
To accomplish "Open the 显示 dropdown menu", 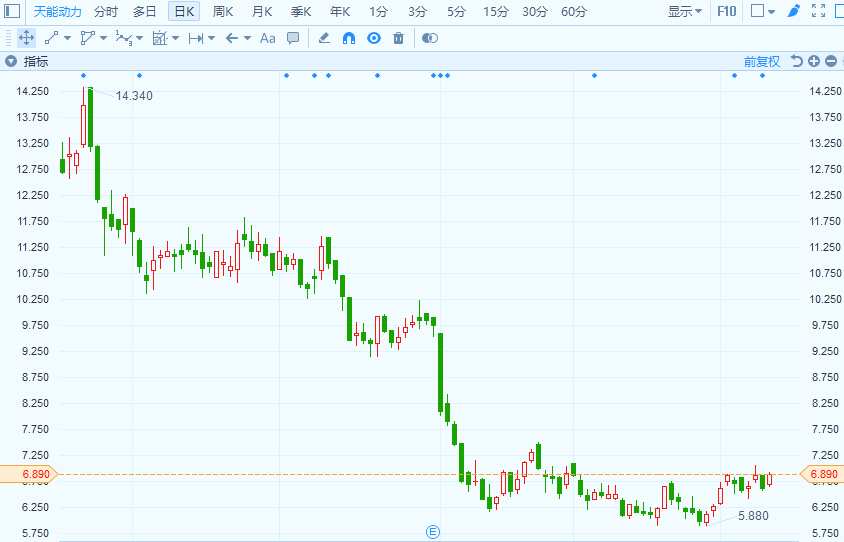I will (x=685, y=11).
